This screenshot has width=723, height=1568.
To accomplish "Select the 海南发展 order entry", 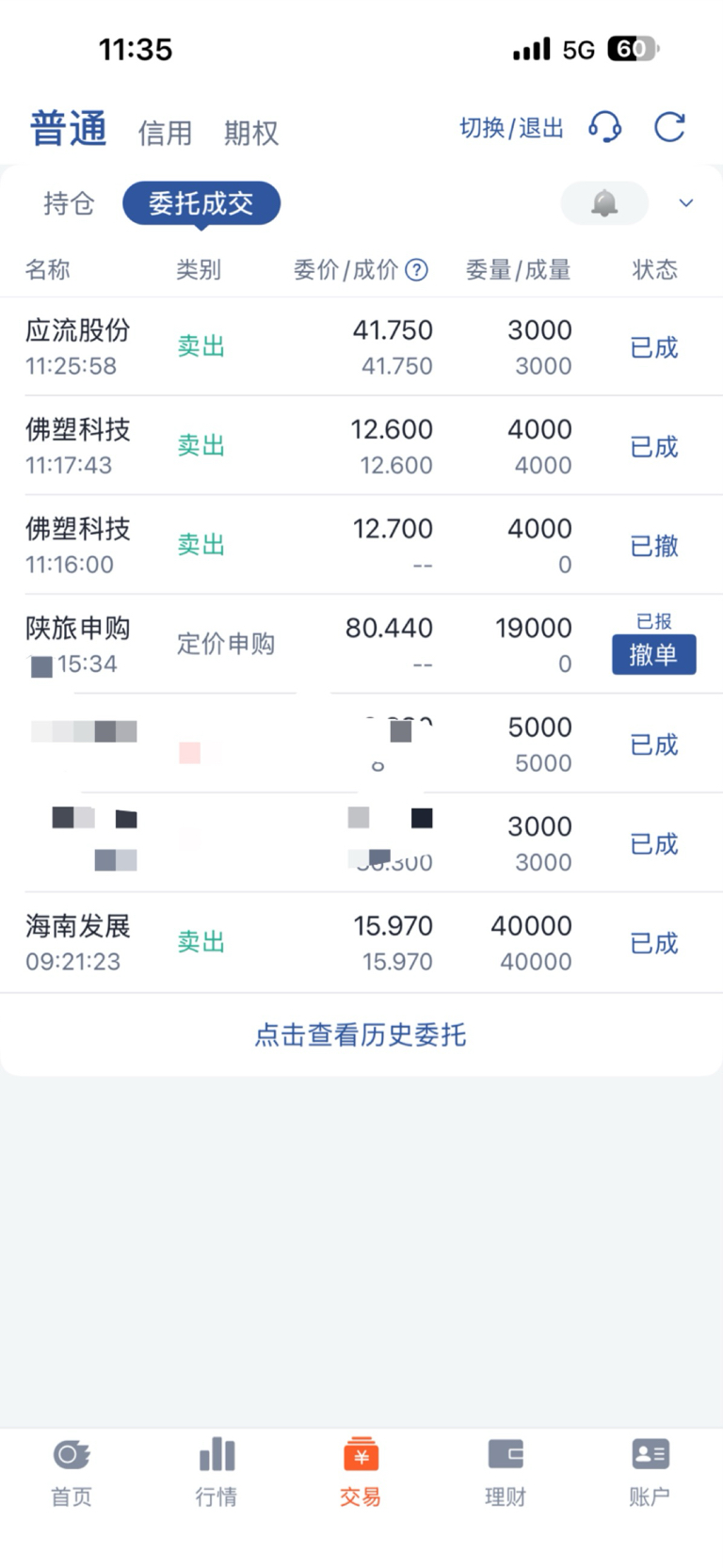I will [361, 943].
